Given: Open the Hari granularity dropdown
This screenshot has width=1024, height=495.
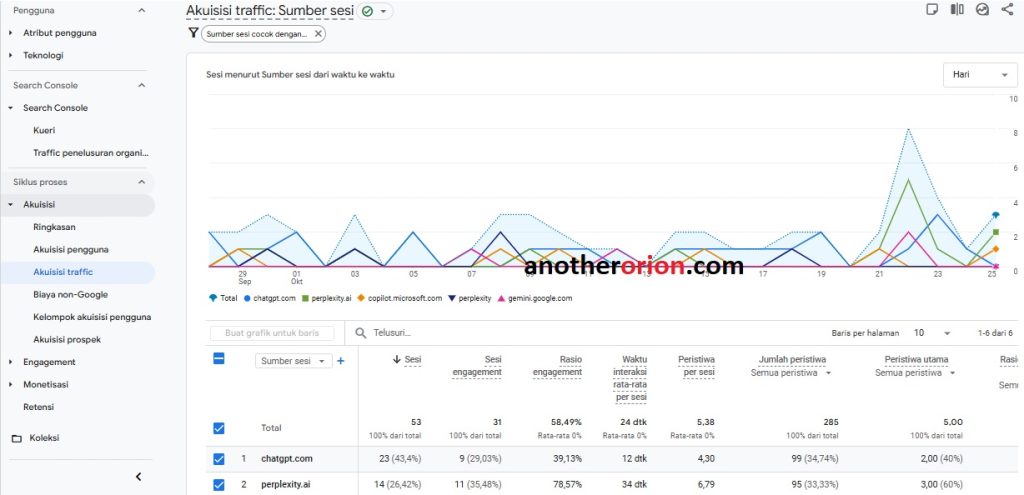Looking at the screenshot, I should point(980,75).
